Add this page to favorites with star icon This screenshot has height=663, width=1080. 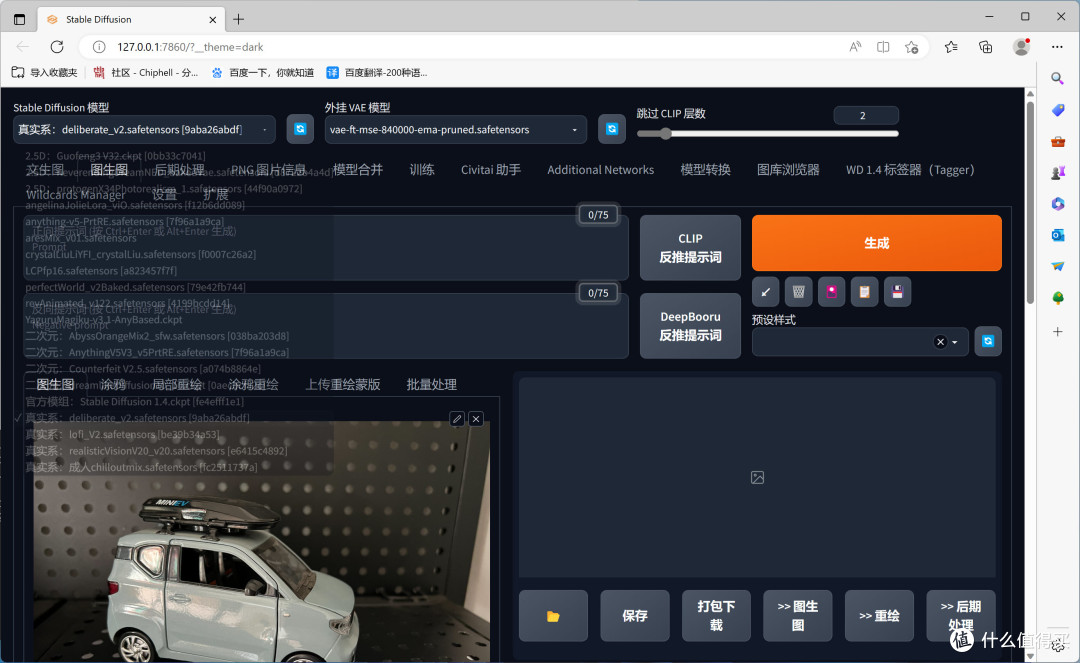pos(912,47)
